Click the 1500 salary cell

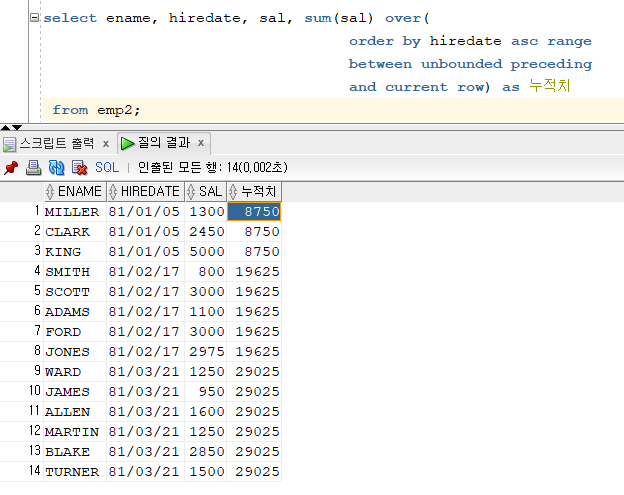[206, 472]
